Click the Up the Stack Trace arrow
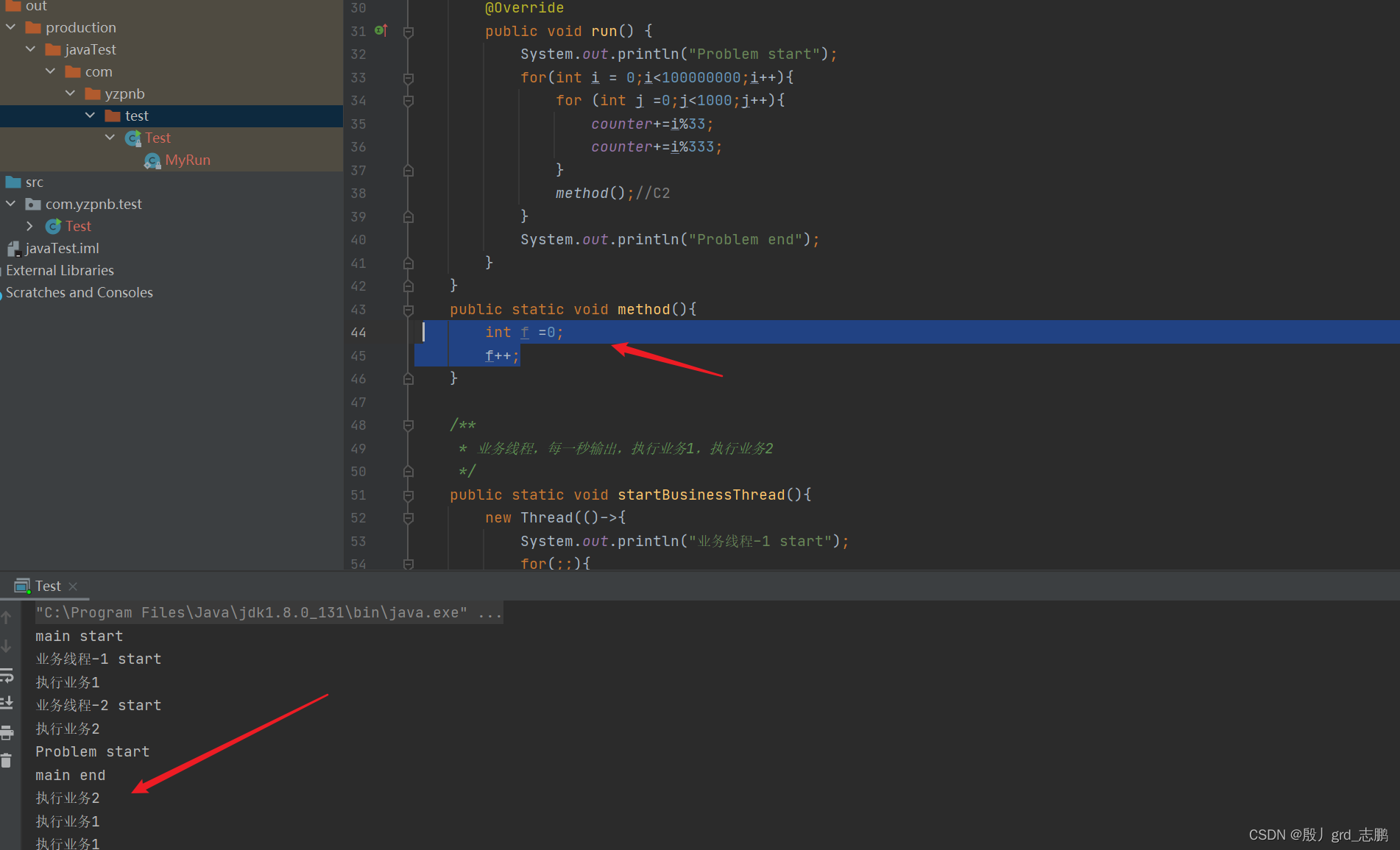The height and width of the screenshot is (850, 1400). point(7,617)
